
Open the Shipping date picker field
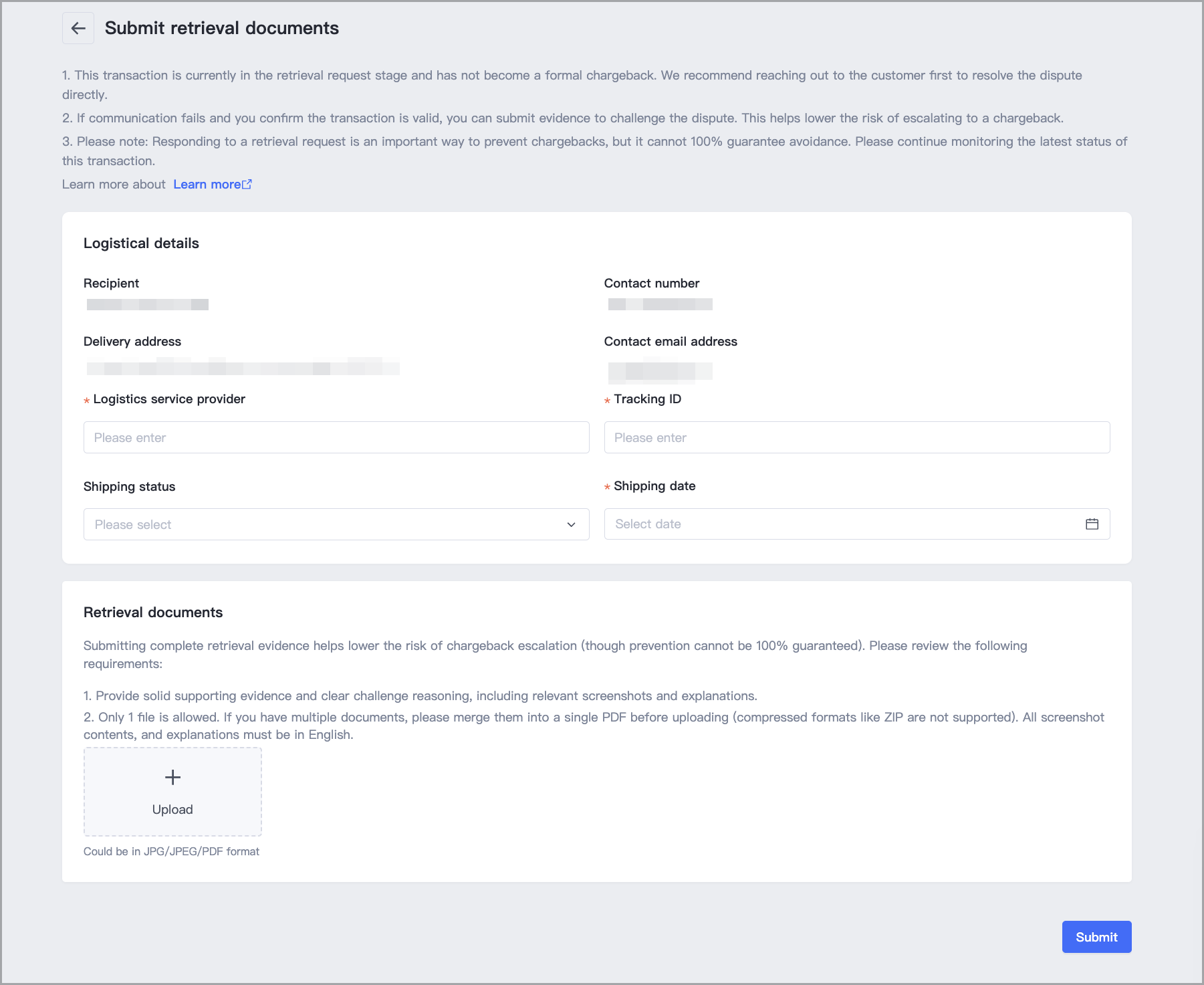click(x=857, y=524)
